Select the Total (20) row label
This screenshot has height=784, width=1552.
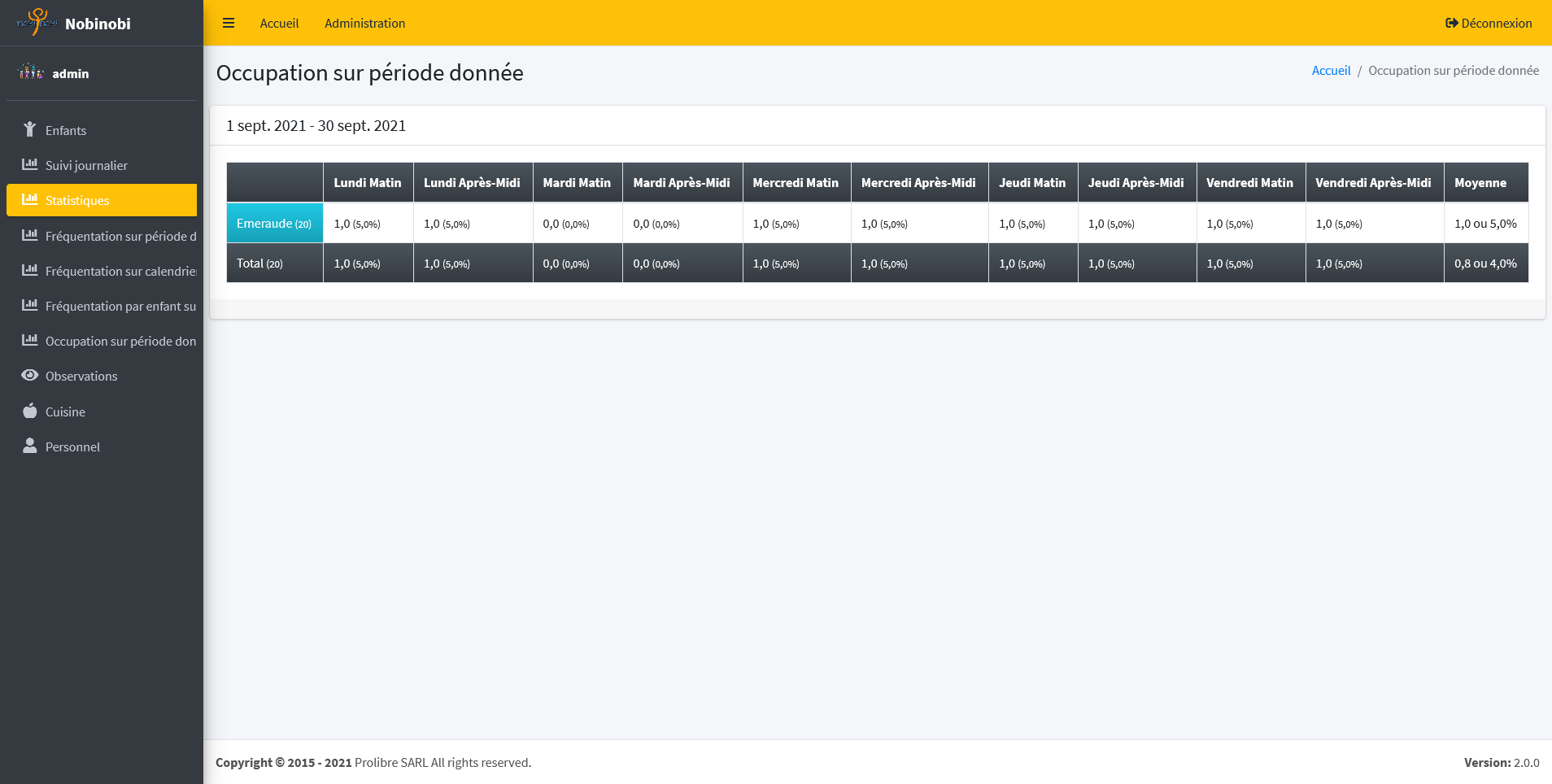pos(275,263)
